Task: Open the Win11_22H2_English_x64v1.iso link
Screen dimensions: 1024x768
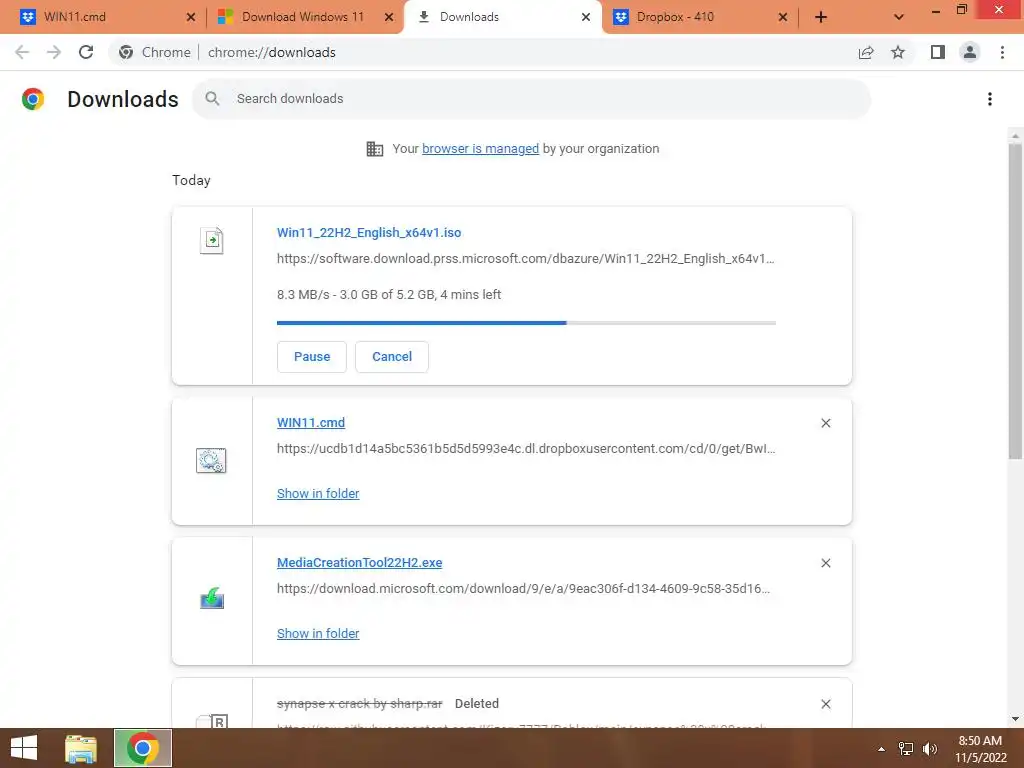Action: click(369, 232)
